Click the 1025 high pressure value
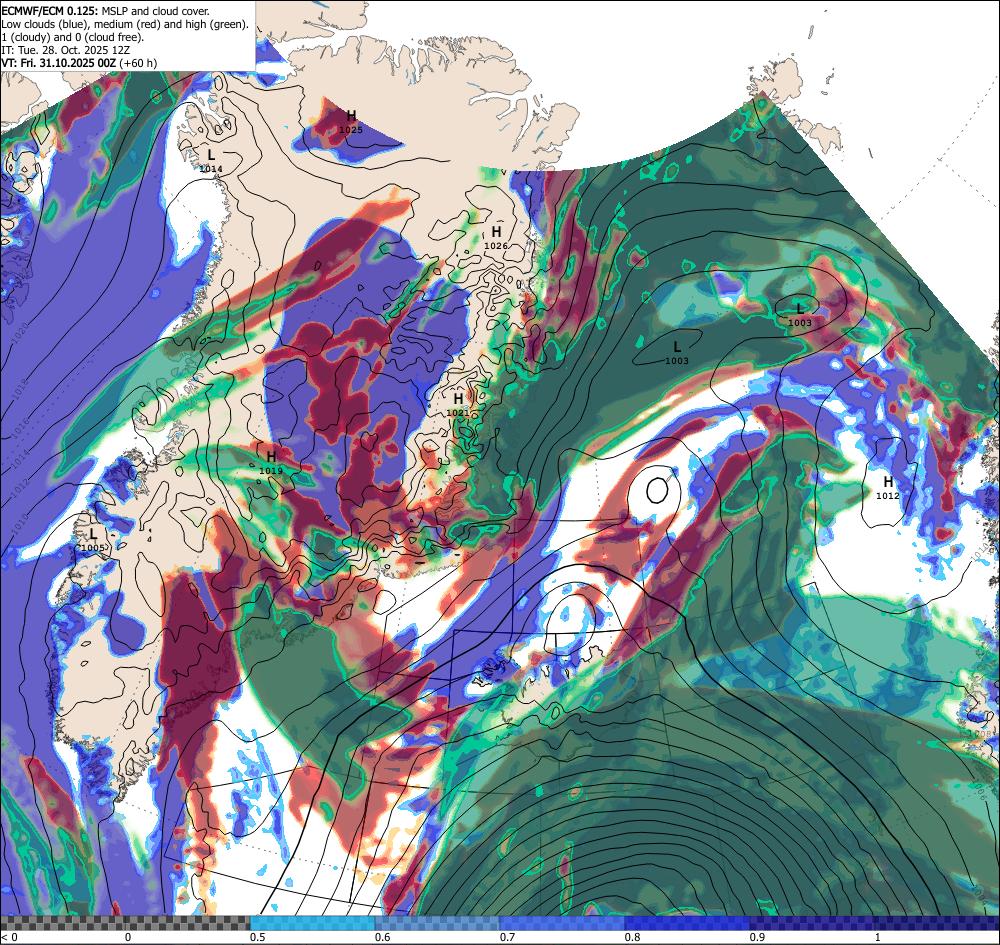1000x945 pixels. [351, 129]
